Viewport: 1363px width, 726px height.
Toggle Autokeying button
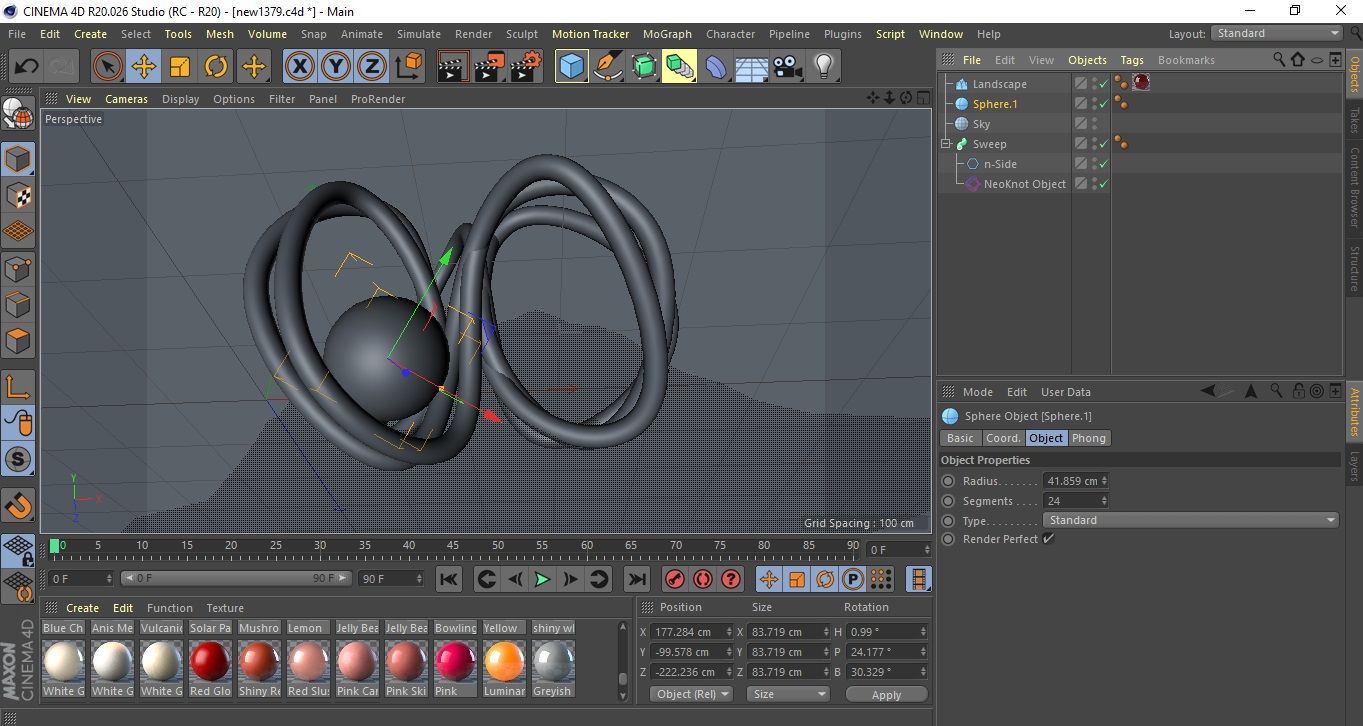tap(703, 579)
